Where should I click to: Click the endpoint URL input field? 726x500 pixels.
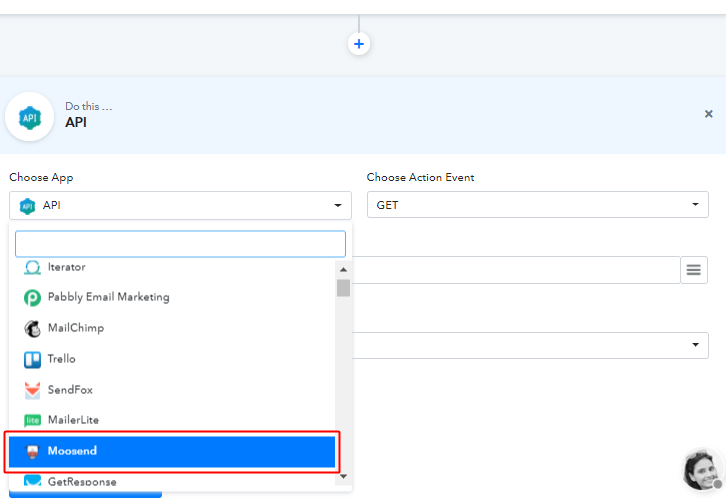pos(516,270)
